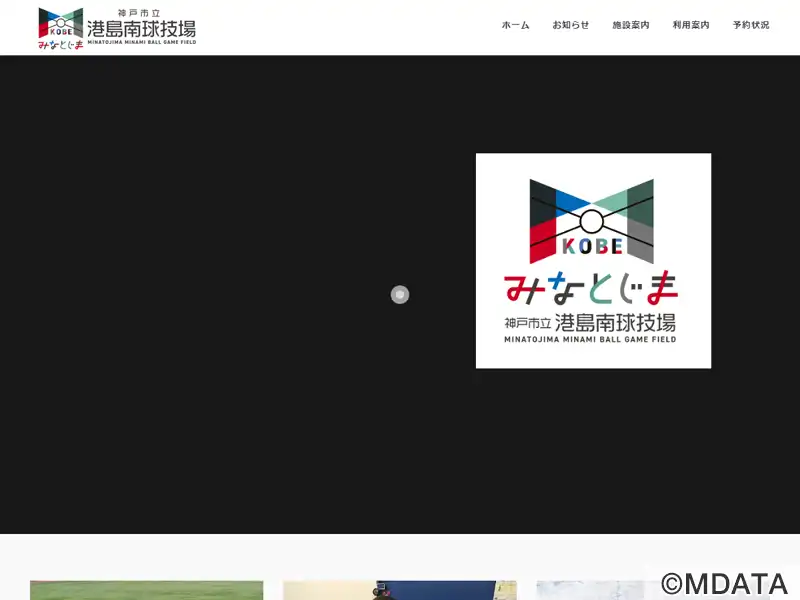Open the 施設案内 menu item

(631, 25)
